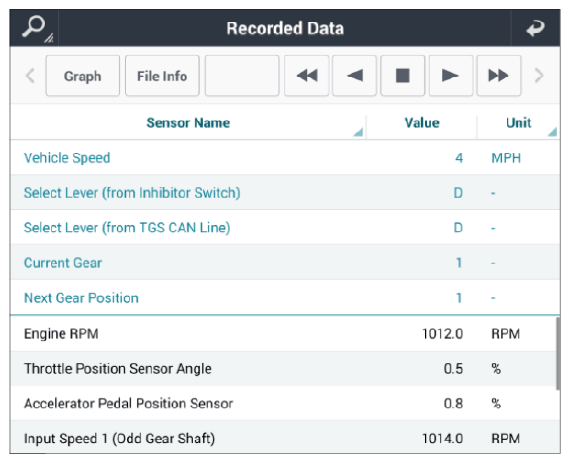Open the File Info panel
This screenshot has width=570, height=463.
pos(162,76)
